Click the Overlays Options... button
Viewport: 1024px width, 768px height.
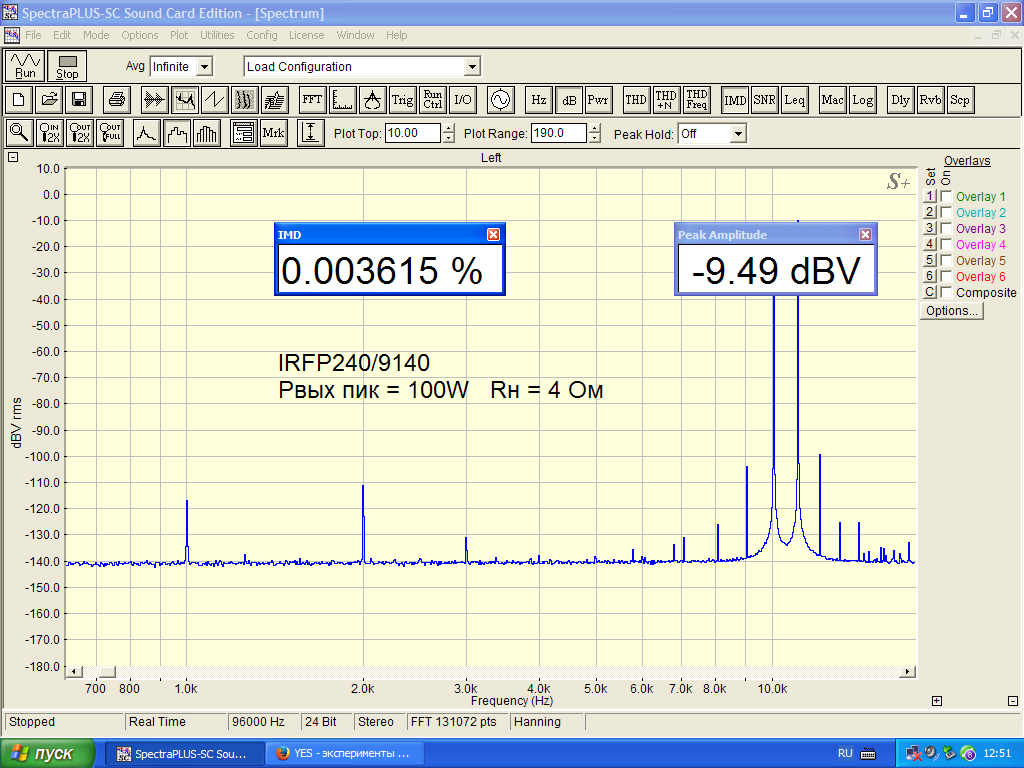click(x=951, y=311)
